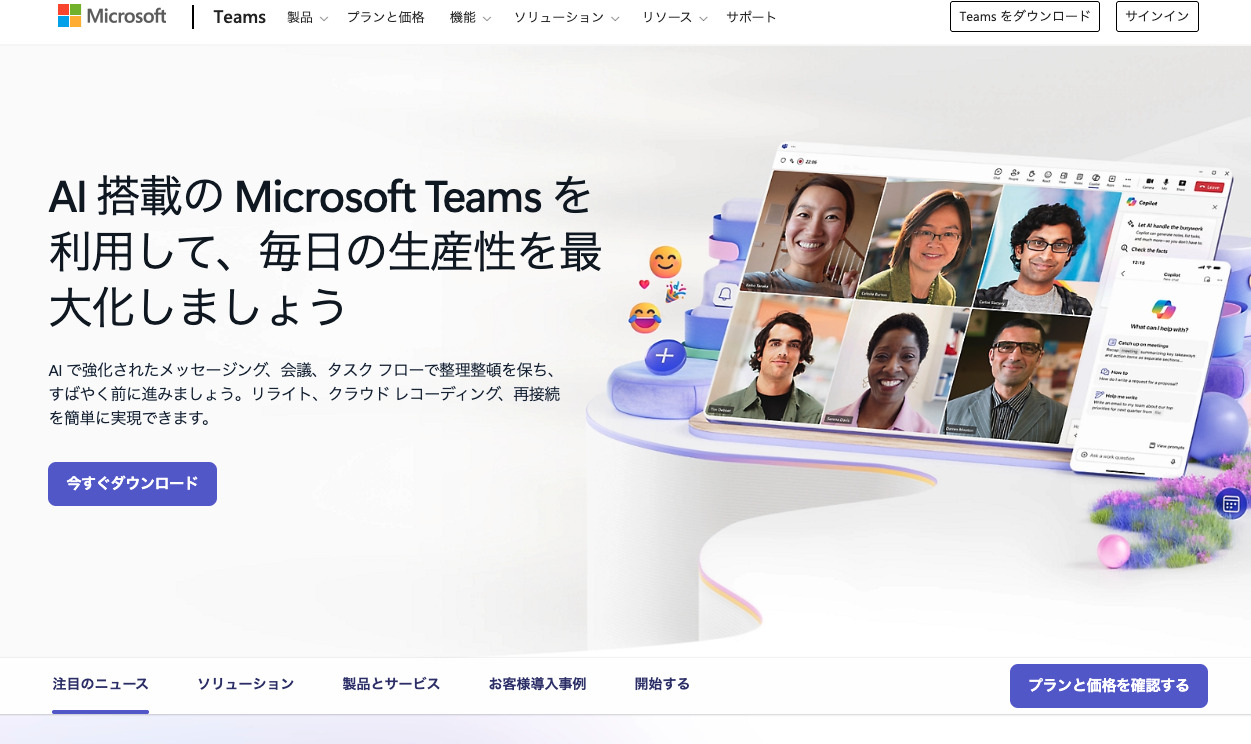Click the Microsoft logo

pos(112,17)
